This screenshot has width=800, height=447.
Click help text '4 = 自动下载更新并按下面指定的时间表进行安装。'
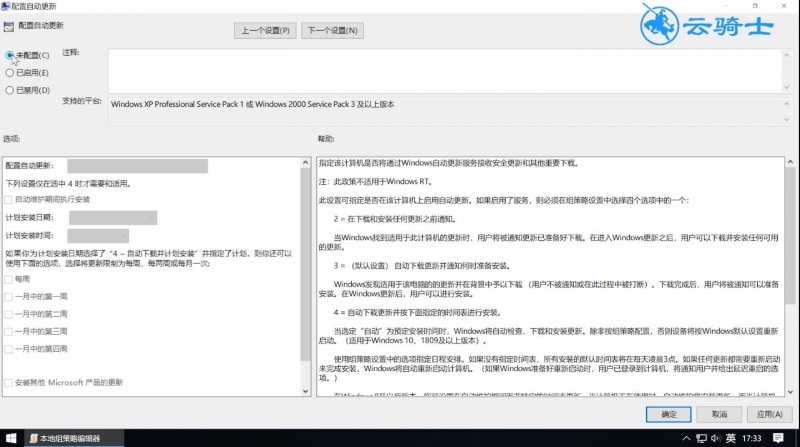click(417, 312)
